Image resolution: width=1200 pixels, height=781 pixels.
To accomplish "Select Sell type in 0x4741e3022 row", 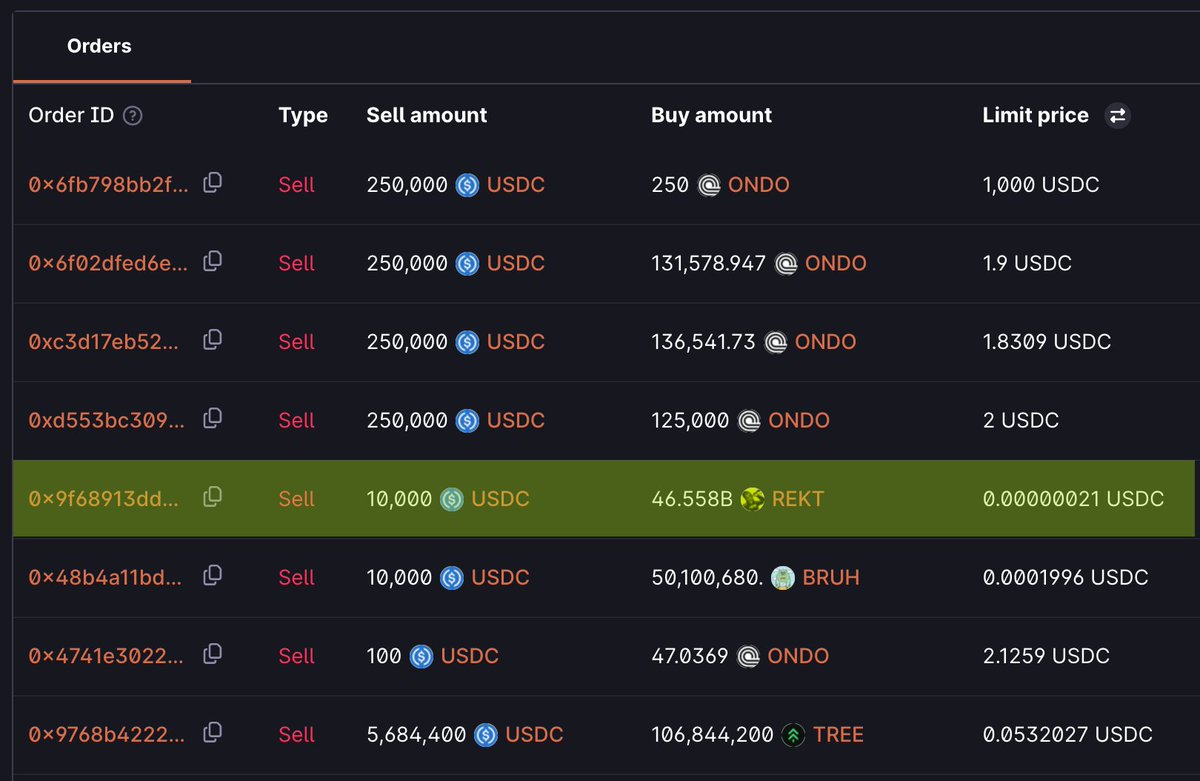I will point(297,656).
